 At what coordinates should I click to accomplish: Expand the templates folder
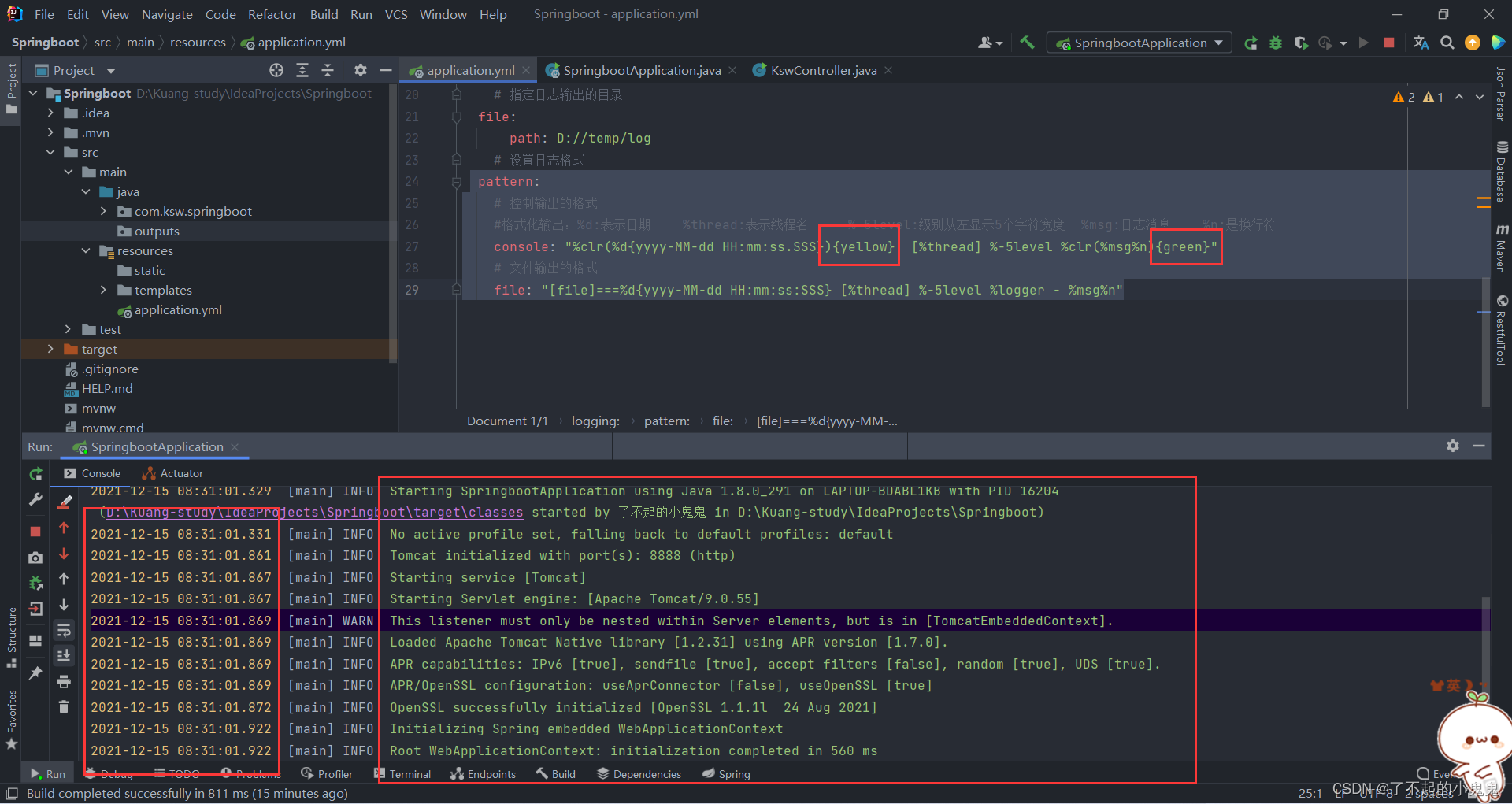[103, 290]
